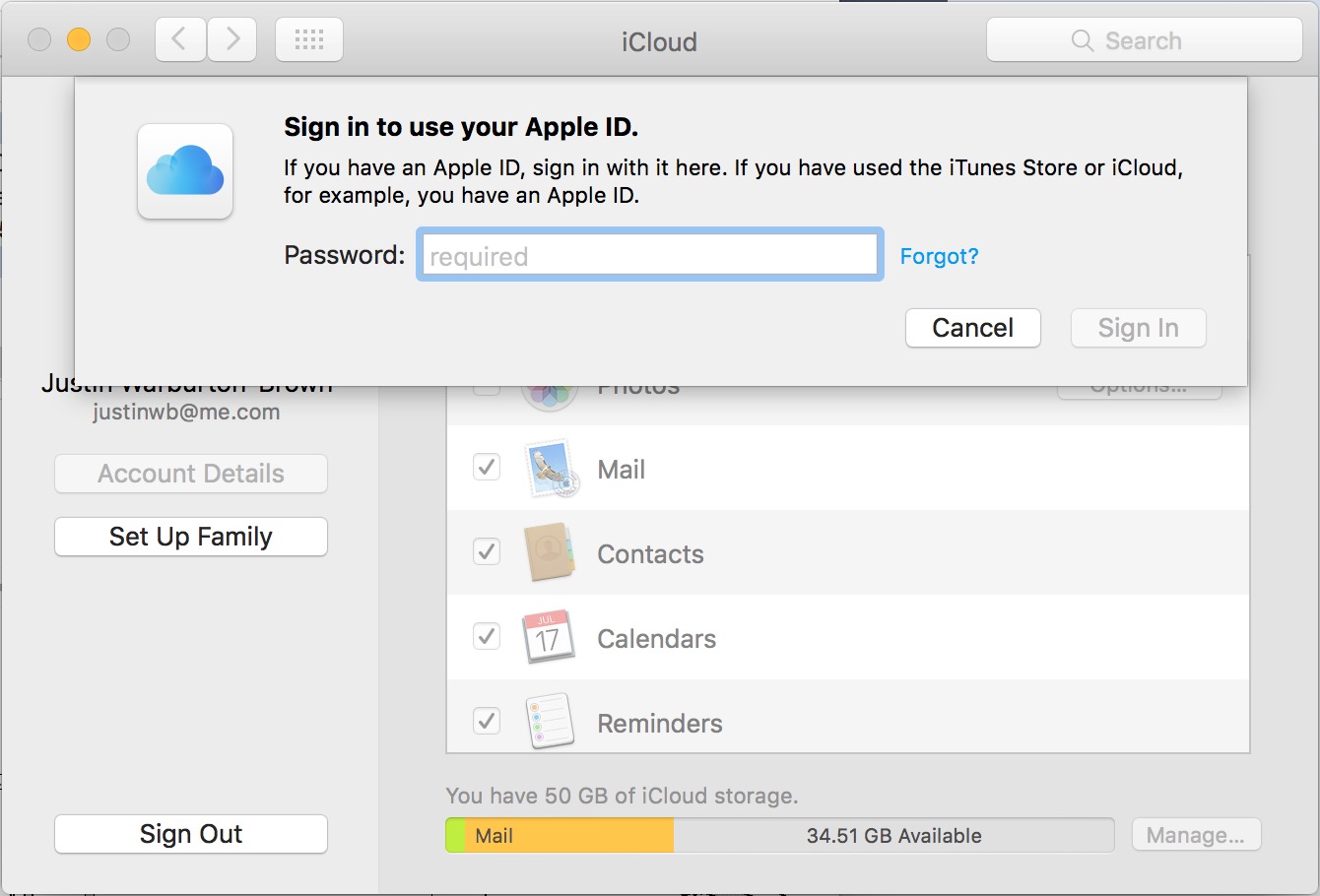Open Set Up Family

click(x=191, y=537)
